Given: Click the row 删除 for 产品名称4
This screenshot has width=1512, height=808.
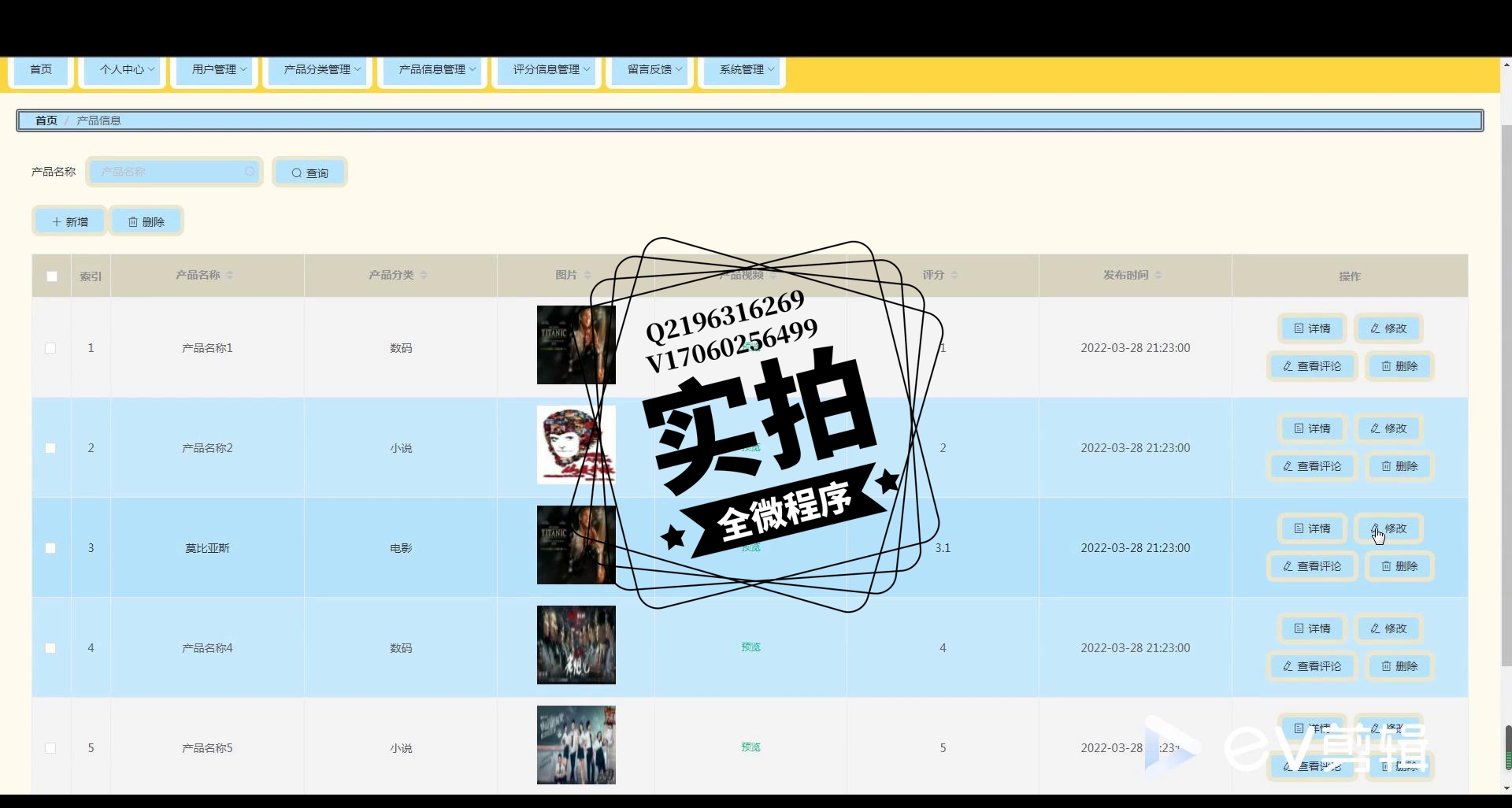Looking at the screenshot, I should coord(1399,666).
